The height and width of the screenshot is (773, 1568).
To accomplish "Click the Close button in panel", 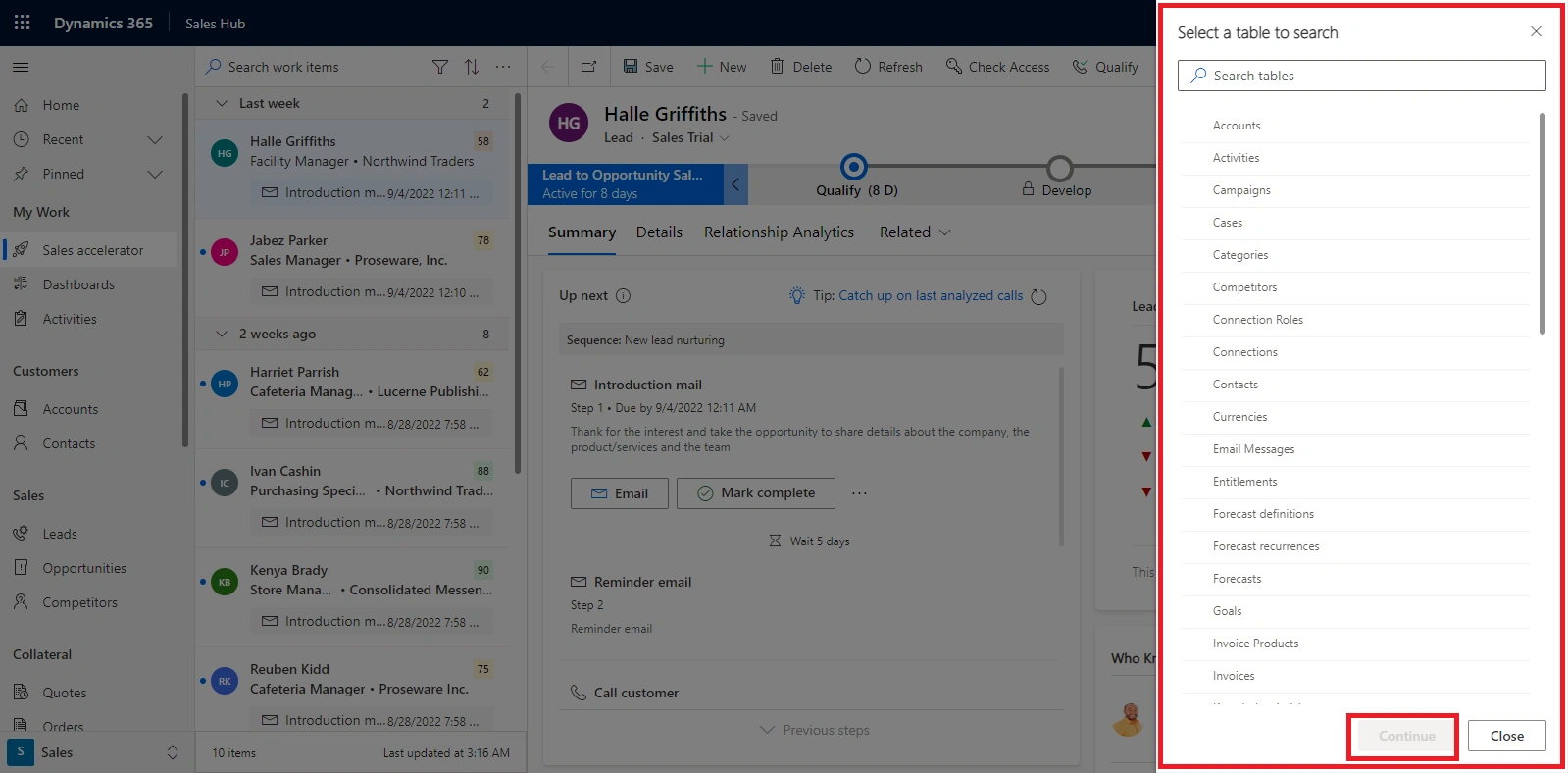I will click(x=1507, y=736).
